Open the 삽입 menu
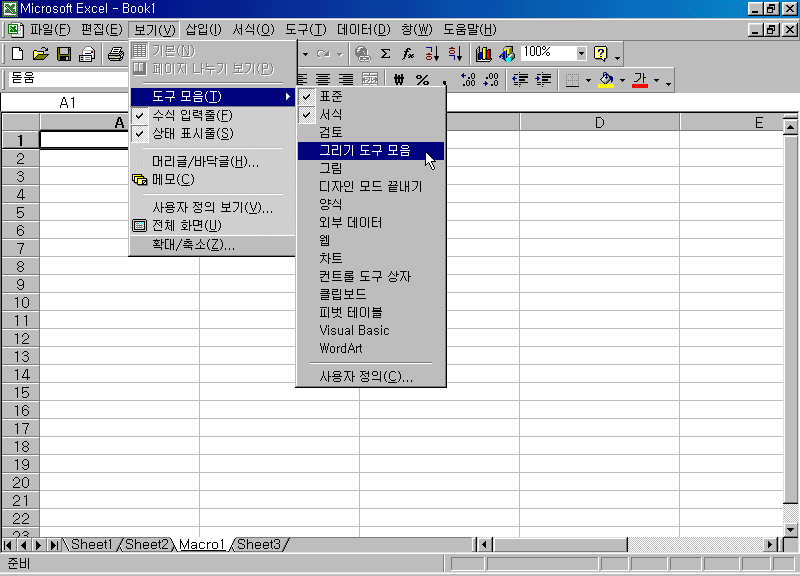This screenshot has height=576, width=800. tap(204, 30)
